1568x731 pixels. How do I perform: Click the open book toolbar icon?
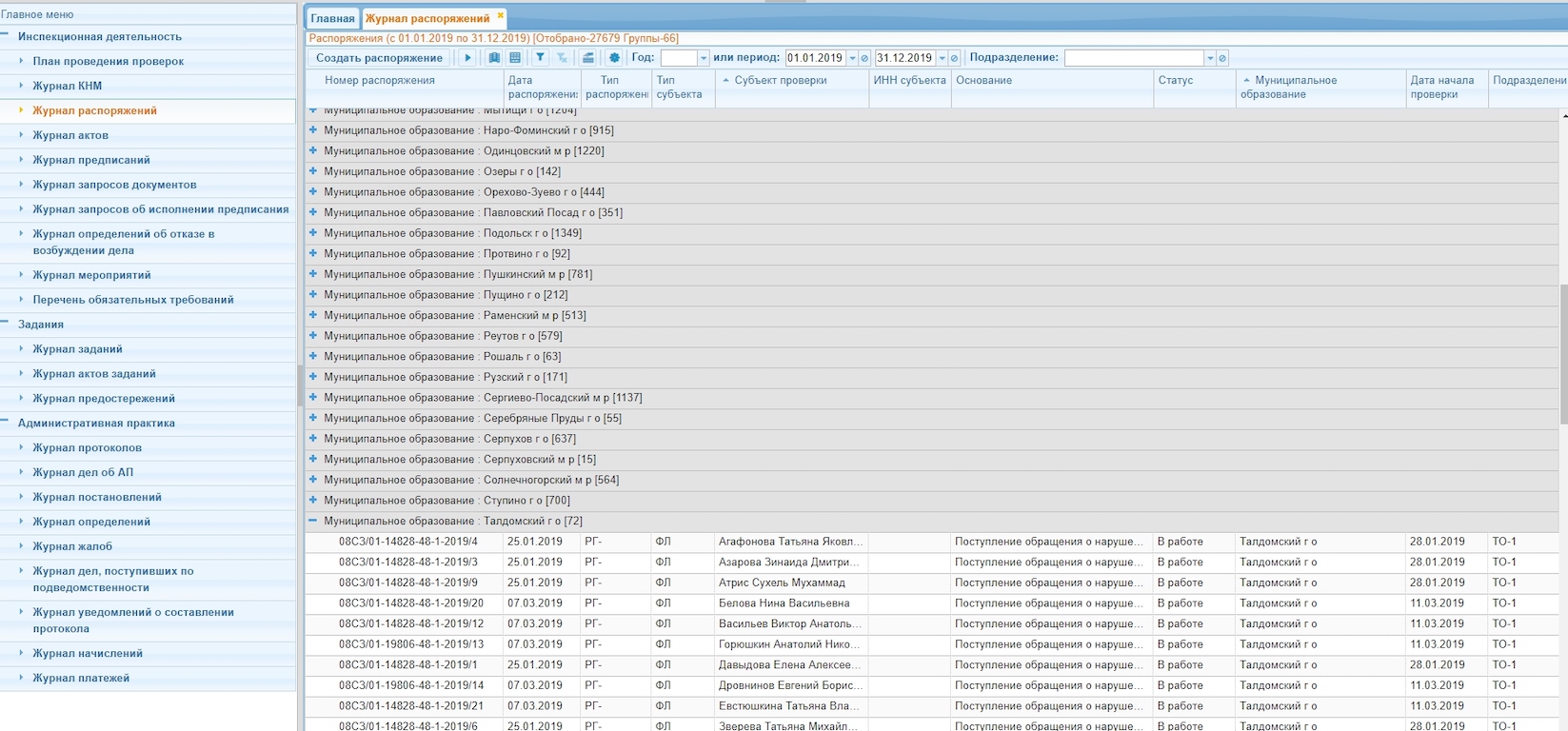click(x=494, y=58)
